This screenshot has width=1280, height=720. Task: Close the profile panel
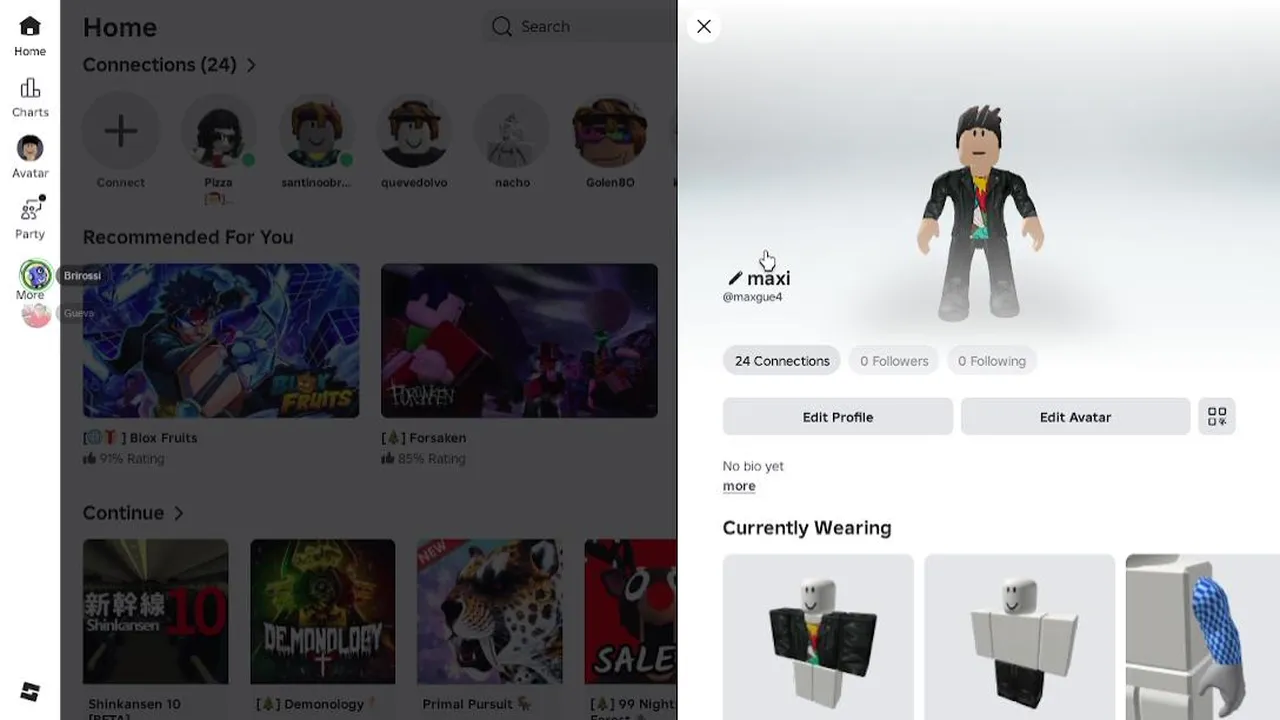(x=704, y=27)
